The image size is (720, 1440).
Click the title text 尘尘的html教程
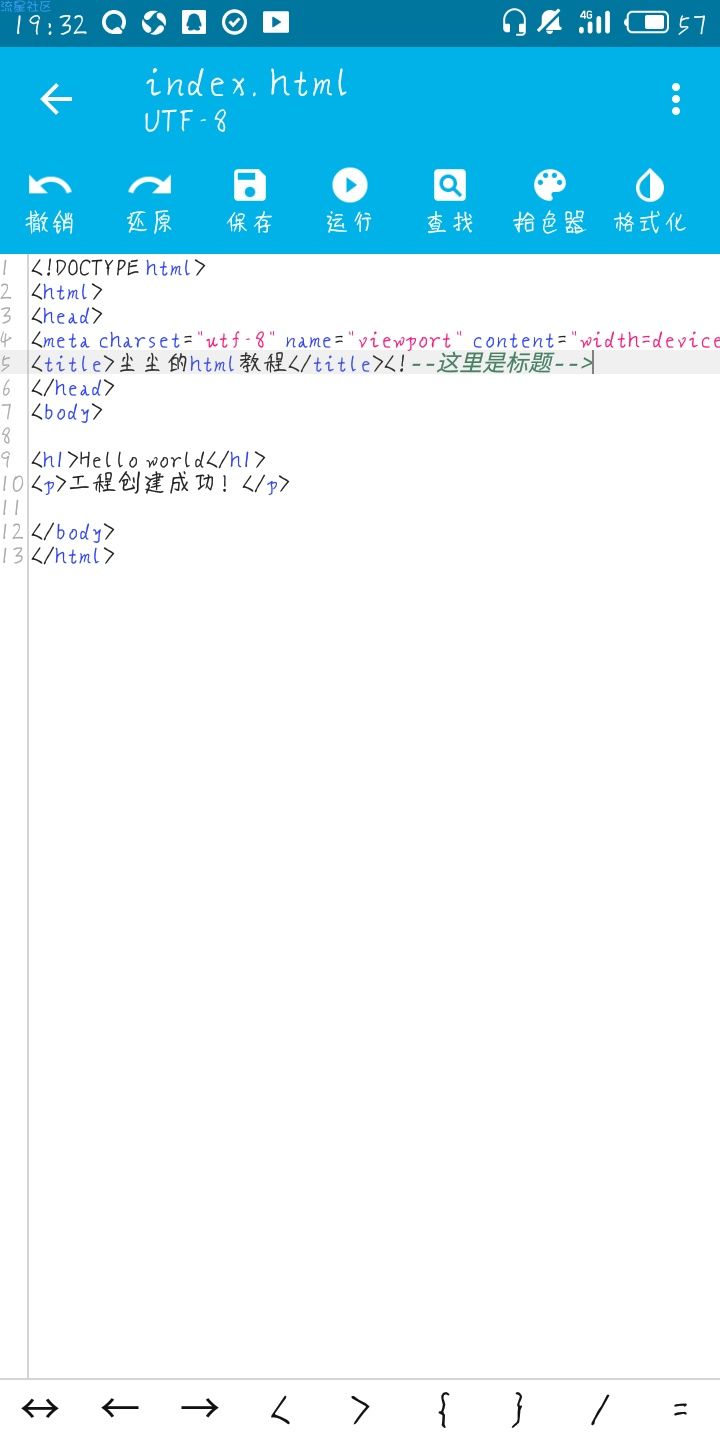click(202, 363)
